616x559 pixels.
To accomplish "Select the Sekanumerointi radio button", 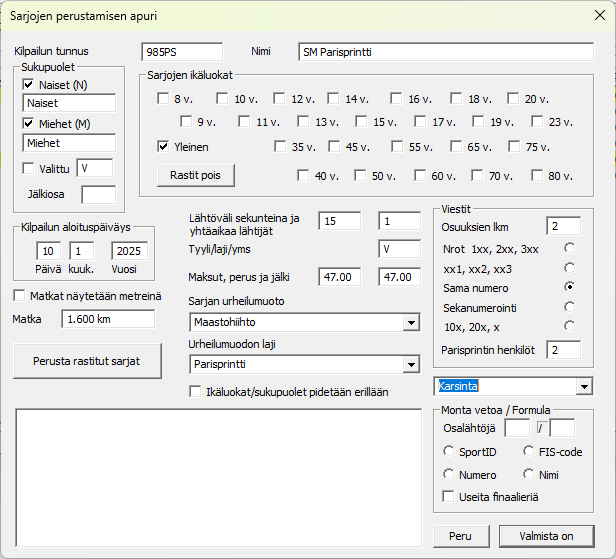I will pos(570,307).
